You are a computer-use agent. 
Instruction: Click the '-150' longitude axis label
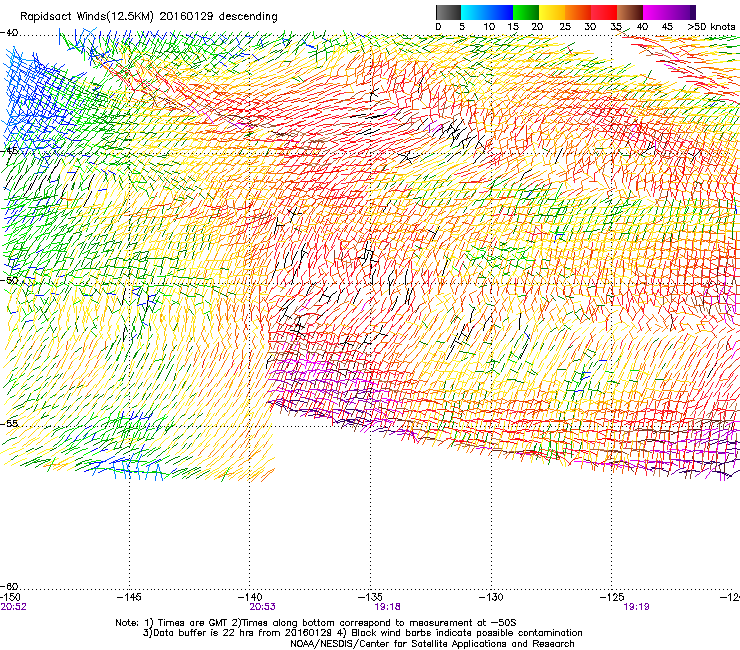coord(11,597)
